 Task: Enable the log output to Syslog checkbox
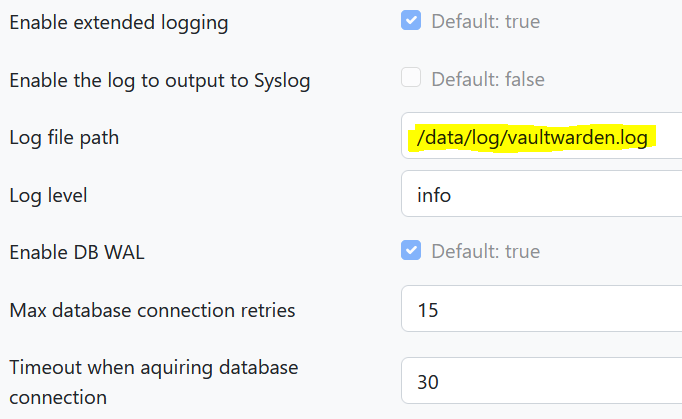click(411, 78)
